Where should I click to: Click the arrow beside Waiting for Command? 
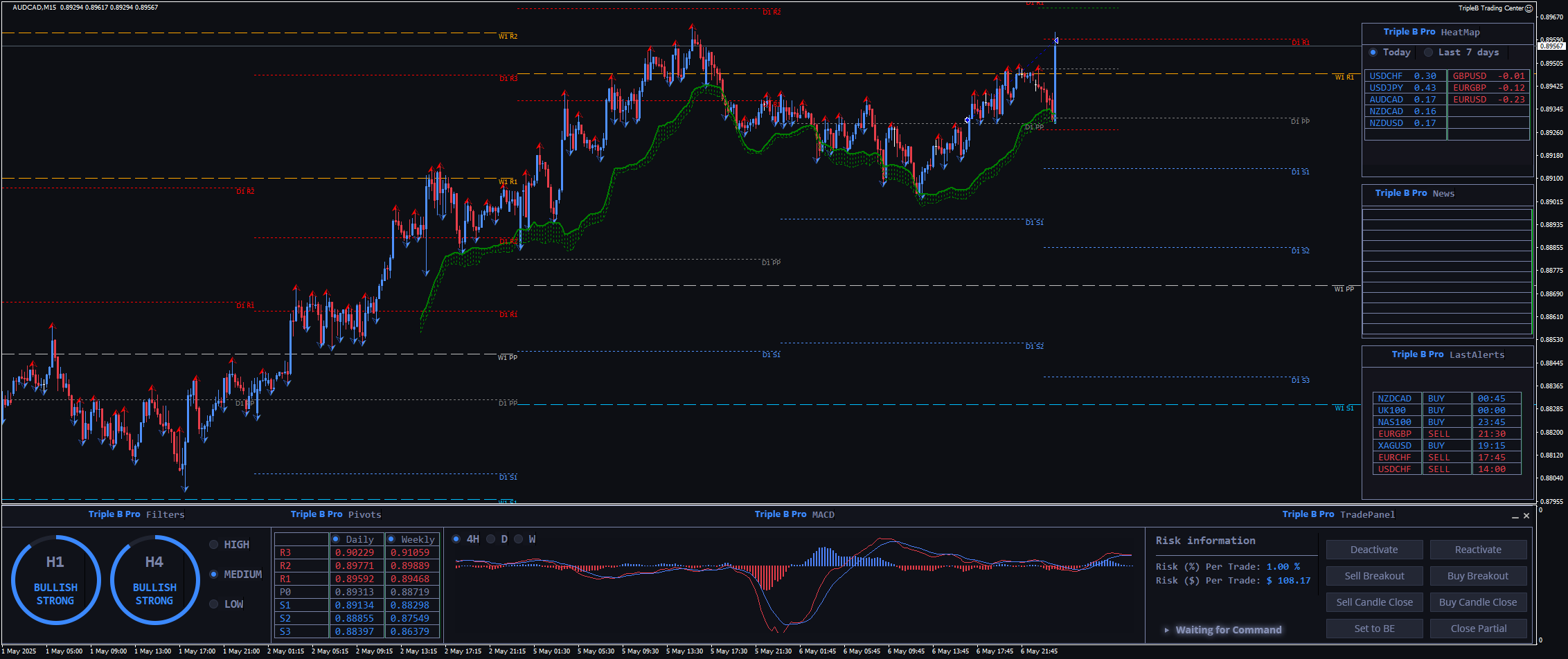point(1167,630)
